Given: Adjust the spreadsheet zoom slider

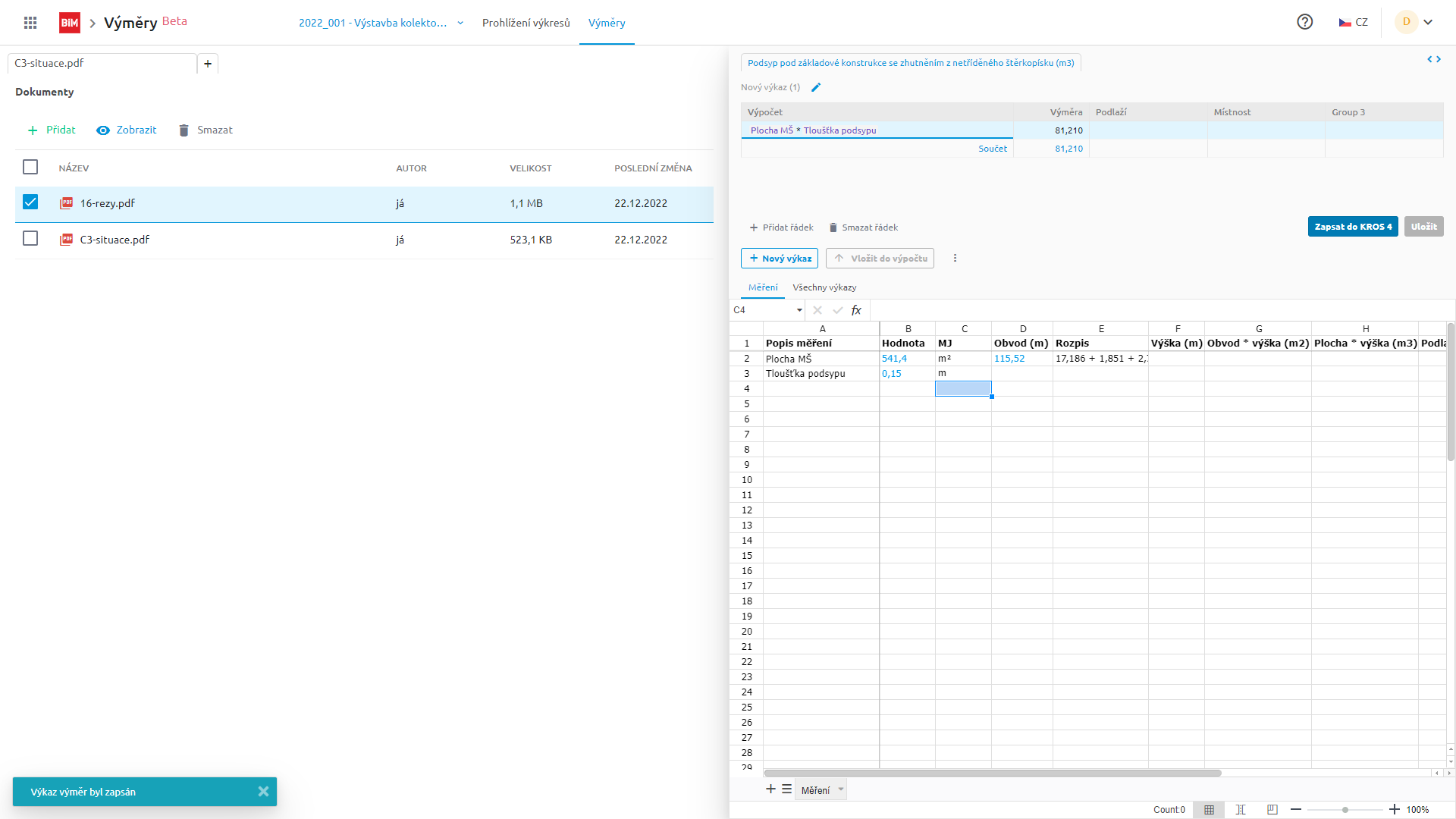Looking at the screenshot, I should [1345, 810].
